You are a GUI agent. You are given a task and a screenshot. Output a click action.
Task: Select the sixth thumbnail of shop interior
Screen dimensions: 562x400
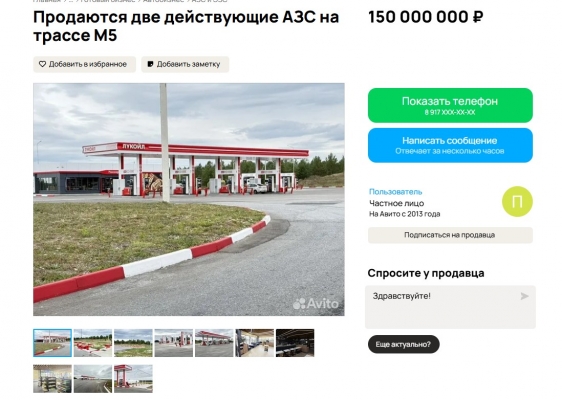pos(254,343)
